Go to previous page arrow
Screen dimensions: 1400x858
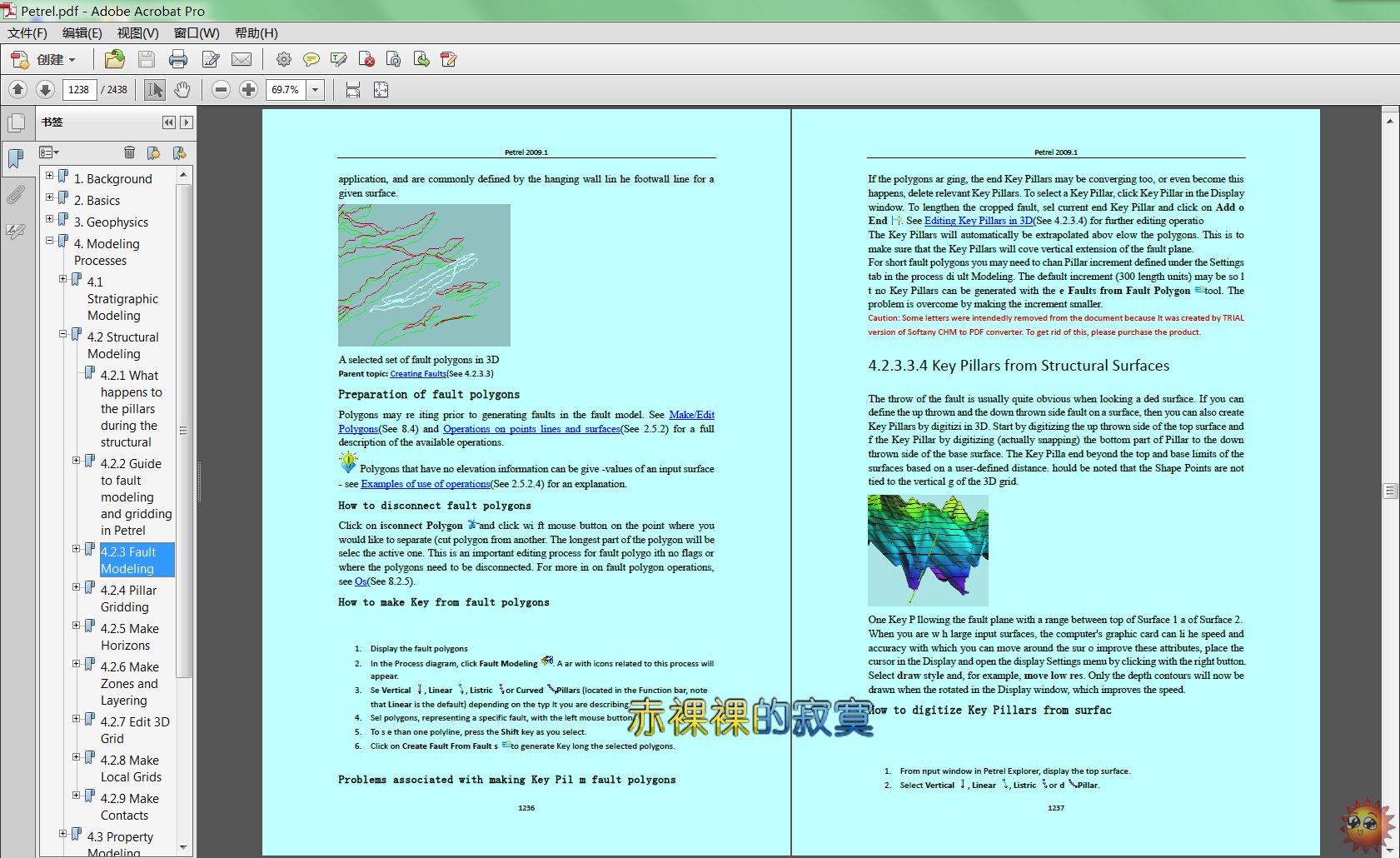pos(18,89)
